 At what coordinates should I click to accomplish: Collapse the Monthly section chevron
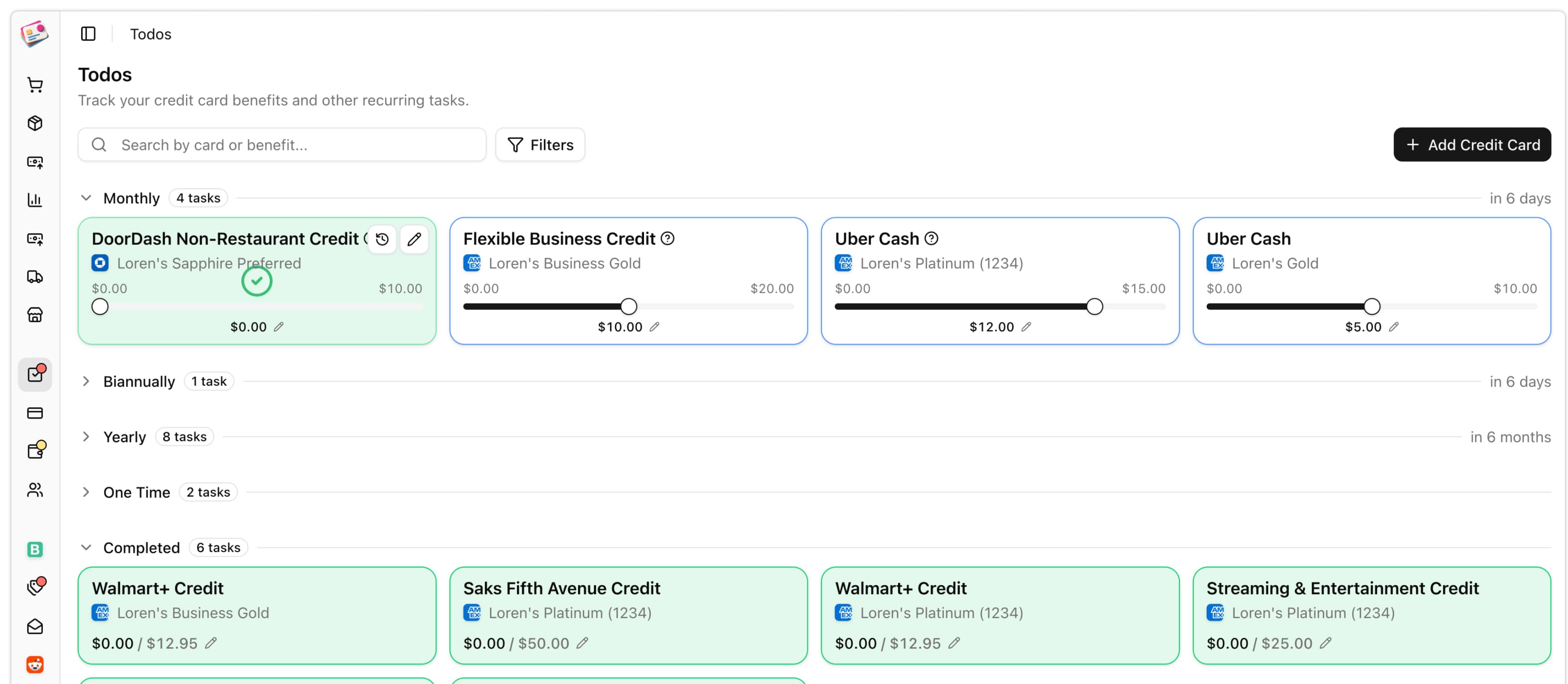coord(87,198)
